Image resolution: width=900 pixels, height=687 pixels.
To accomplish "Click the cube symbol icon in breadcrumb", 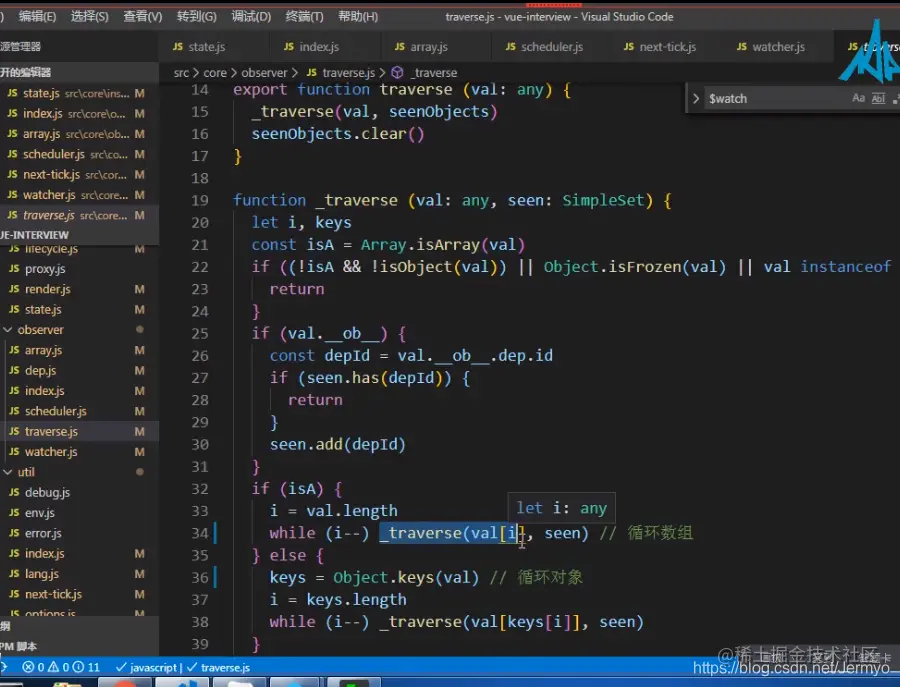I will point(397,73).
